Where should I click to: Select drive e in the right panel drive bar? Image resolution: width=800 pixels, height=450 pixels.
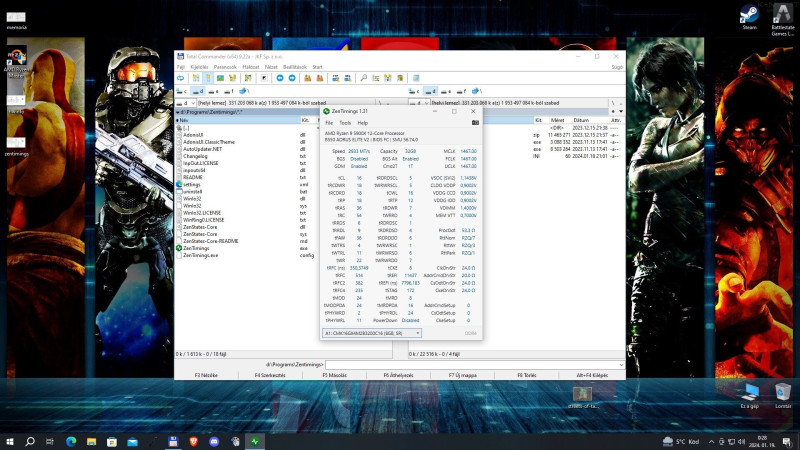[x=446, y=91]
